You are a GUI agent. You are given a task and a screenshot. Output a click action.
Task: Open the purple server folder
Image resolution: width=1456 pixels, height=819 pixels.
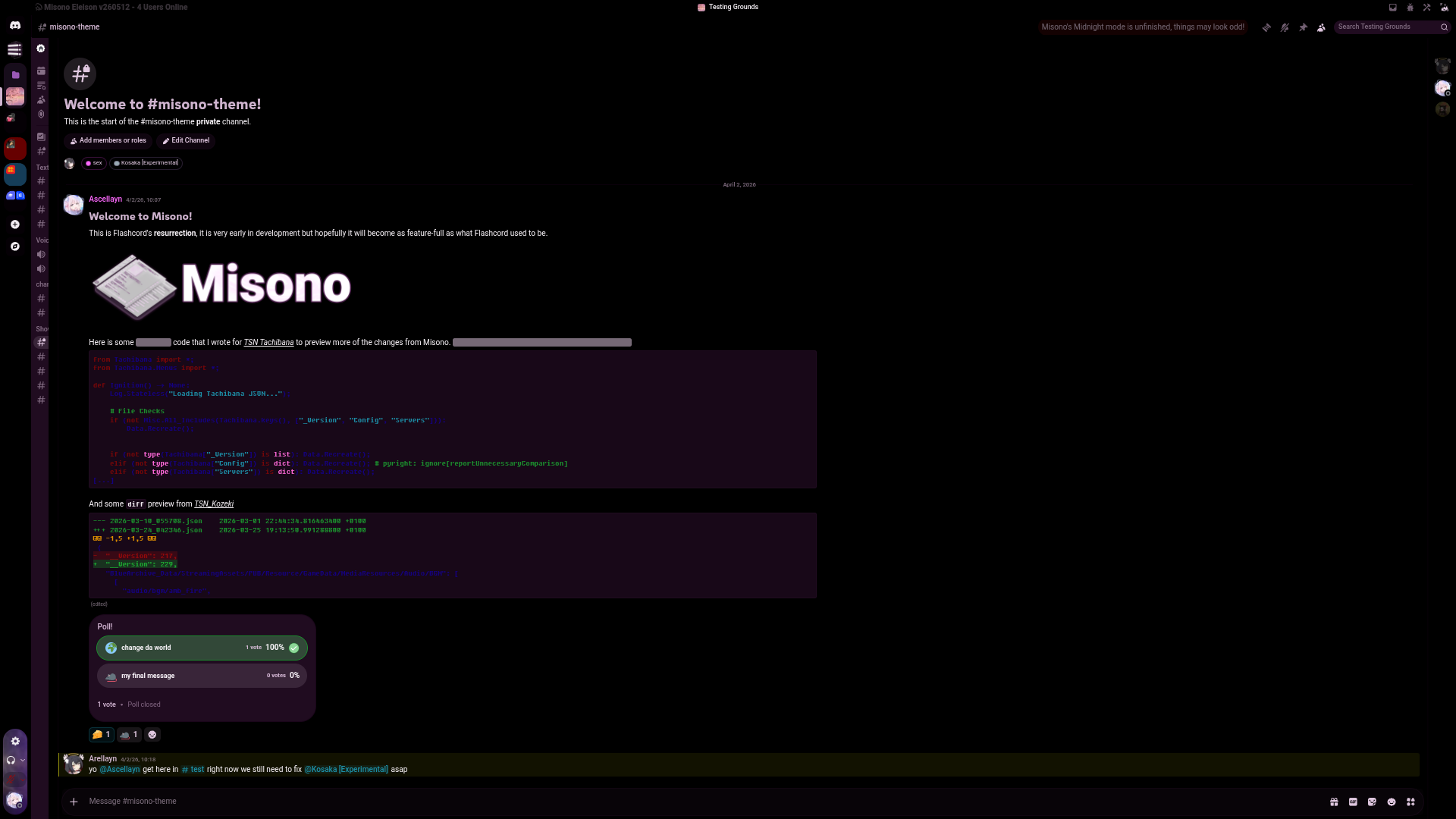coord(15,75)
